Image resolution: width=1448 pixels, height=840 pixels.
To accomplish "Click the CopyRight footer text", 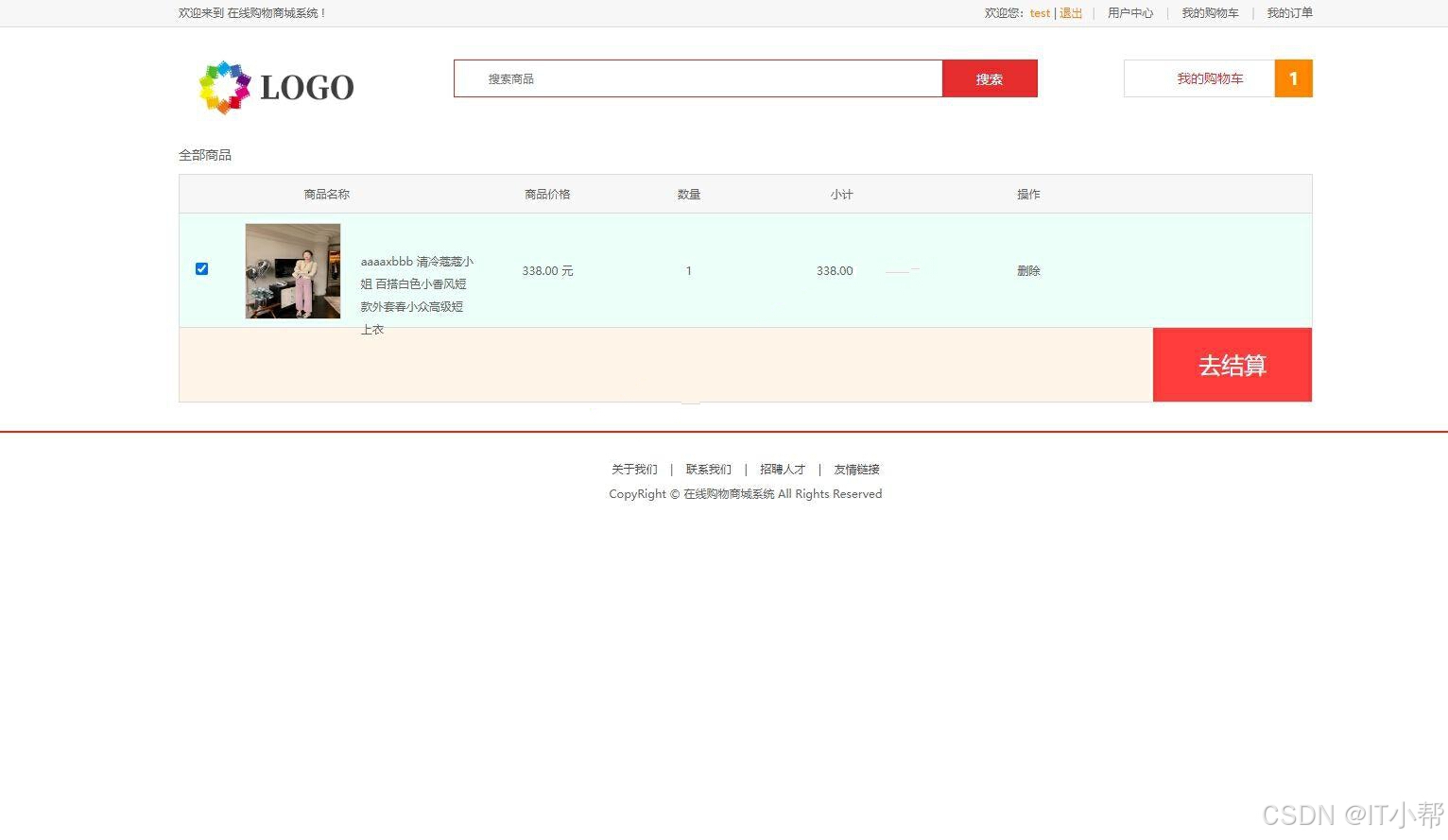I will pyautogui.click(x=745, y=494).
